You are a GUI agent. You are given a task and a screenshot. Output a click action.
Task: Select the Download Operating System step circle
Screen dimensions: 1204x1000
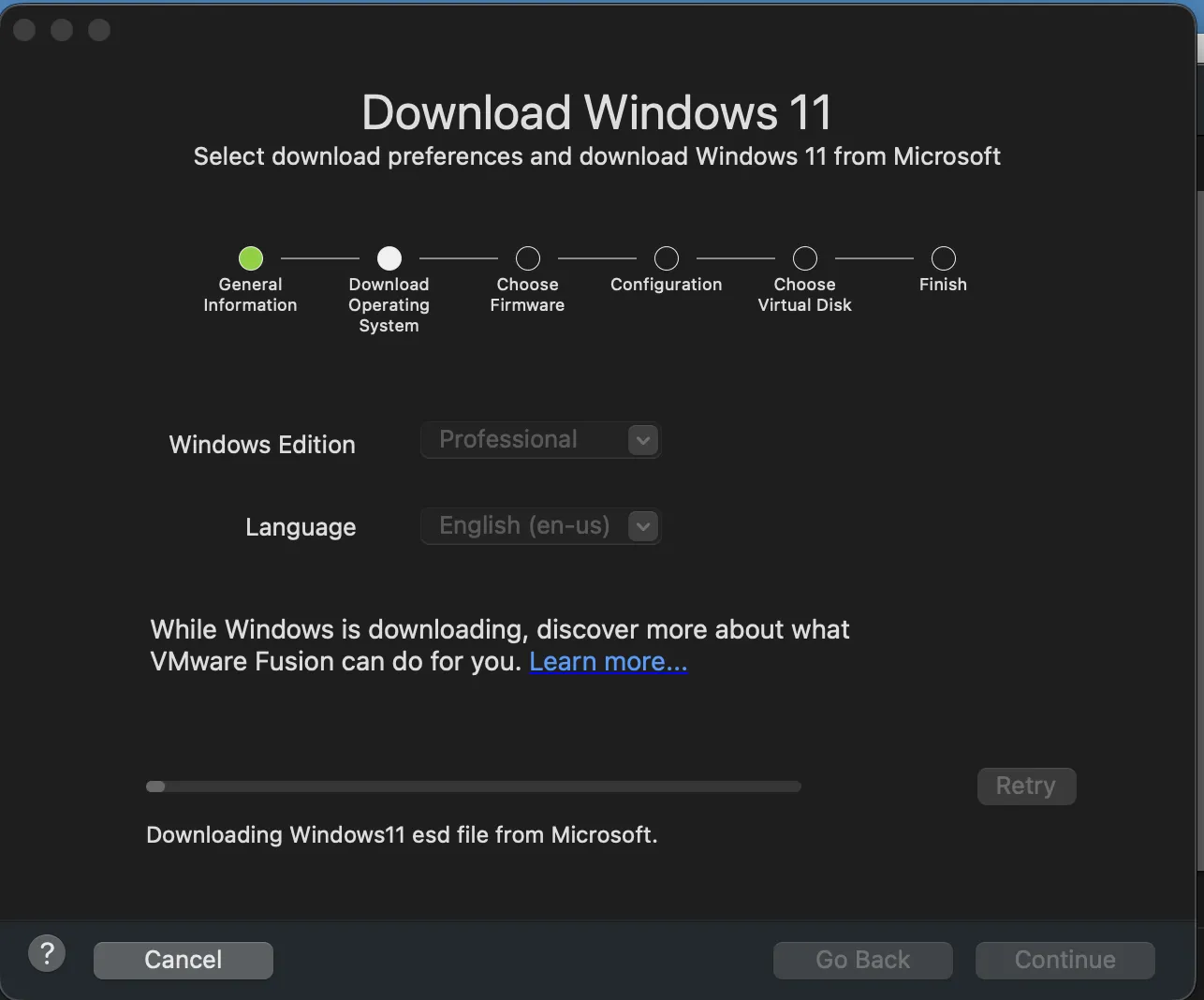coord(389,258)
